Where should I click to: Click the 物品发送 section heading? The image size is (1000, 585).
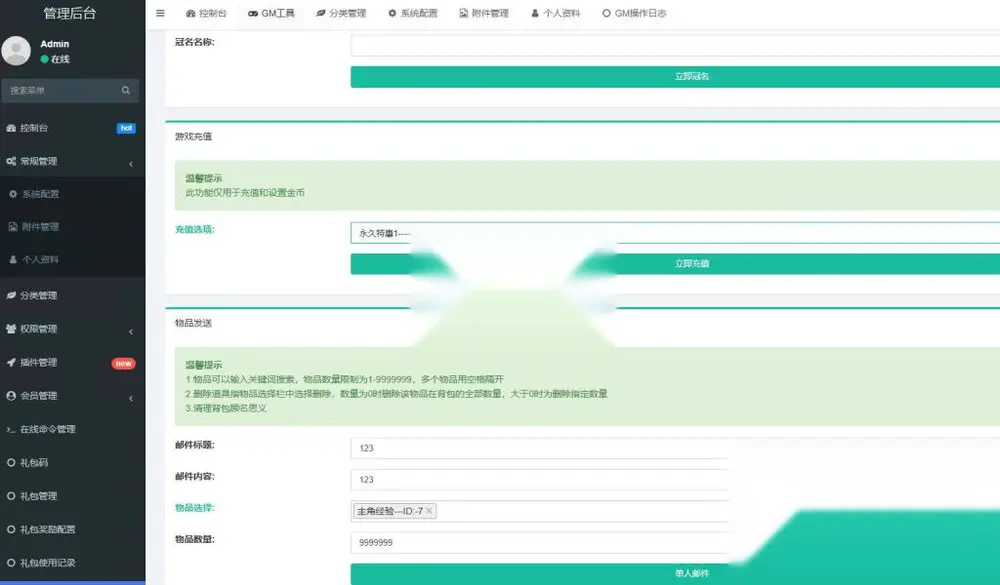pos(193,323)
